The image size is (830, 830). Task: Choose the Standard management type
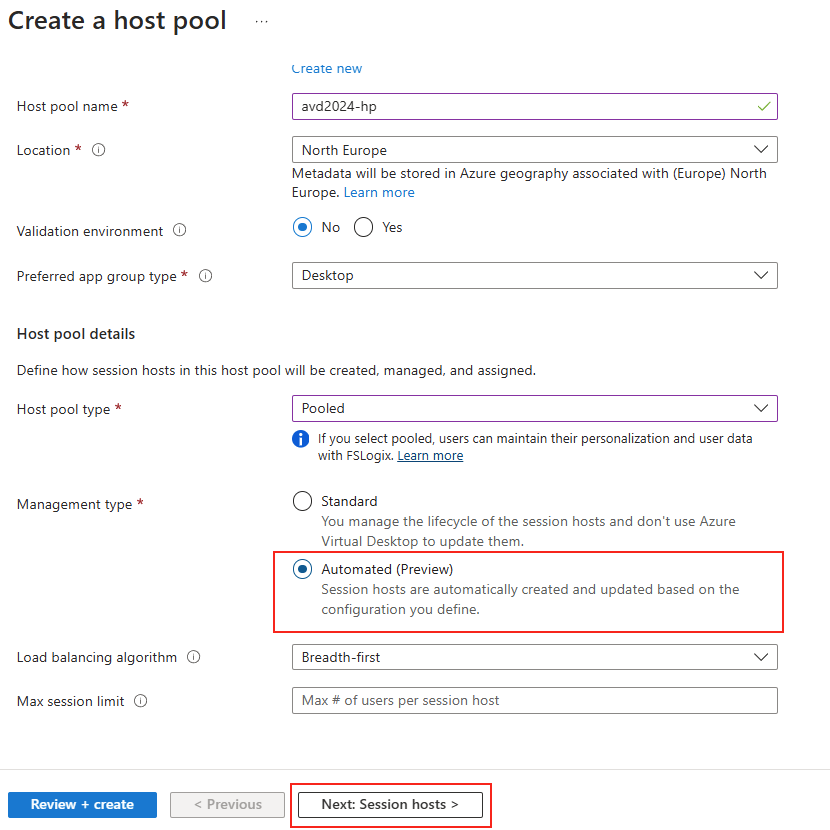coord(302,501)
